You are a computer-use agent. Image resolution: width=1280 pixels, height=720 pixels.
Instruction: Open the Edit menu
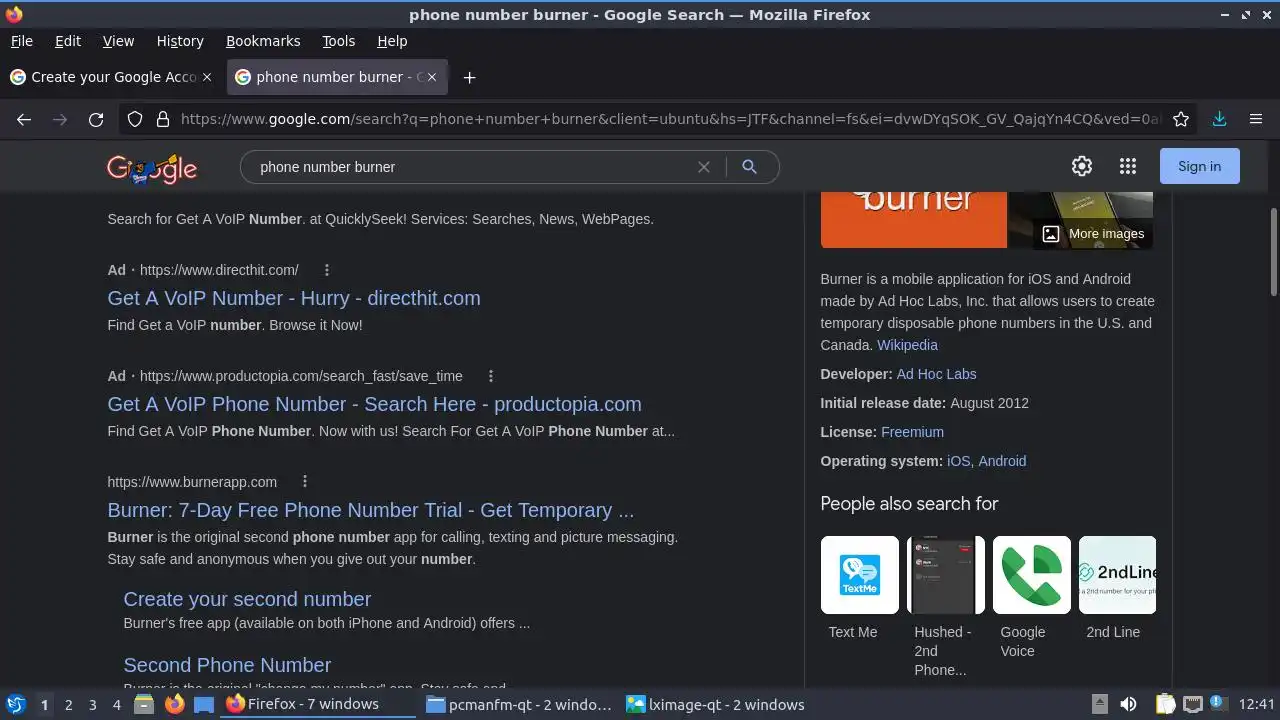tap(68, 41)
